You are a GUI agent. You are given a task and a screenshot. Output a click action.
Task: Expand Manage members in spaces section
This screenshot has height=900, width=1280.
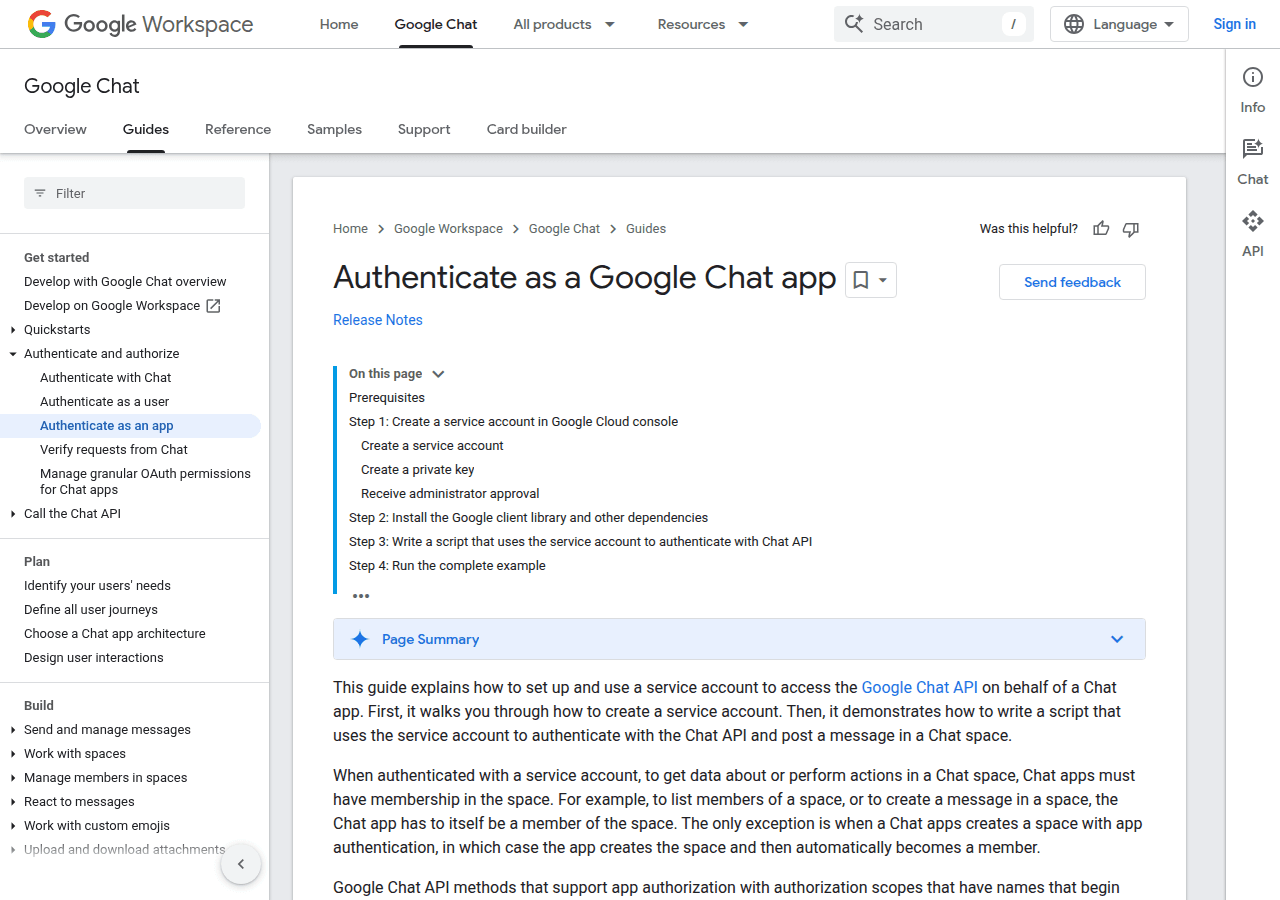point(13,778)
